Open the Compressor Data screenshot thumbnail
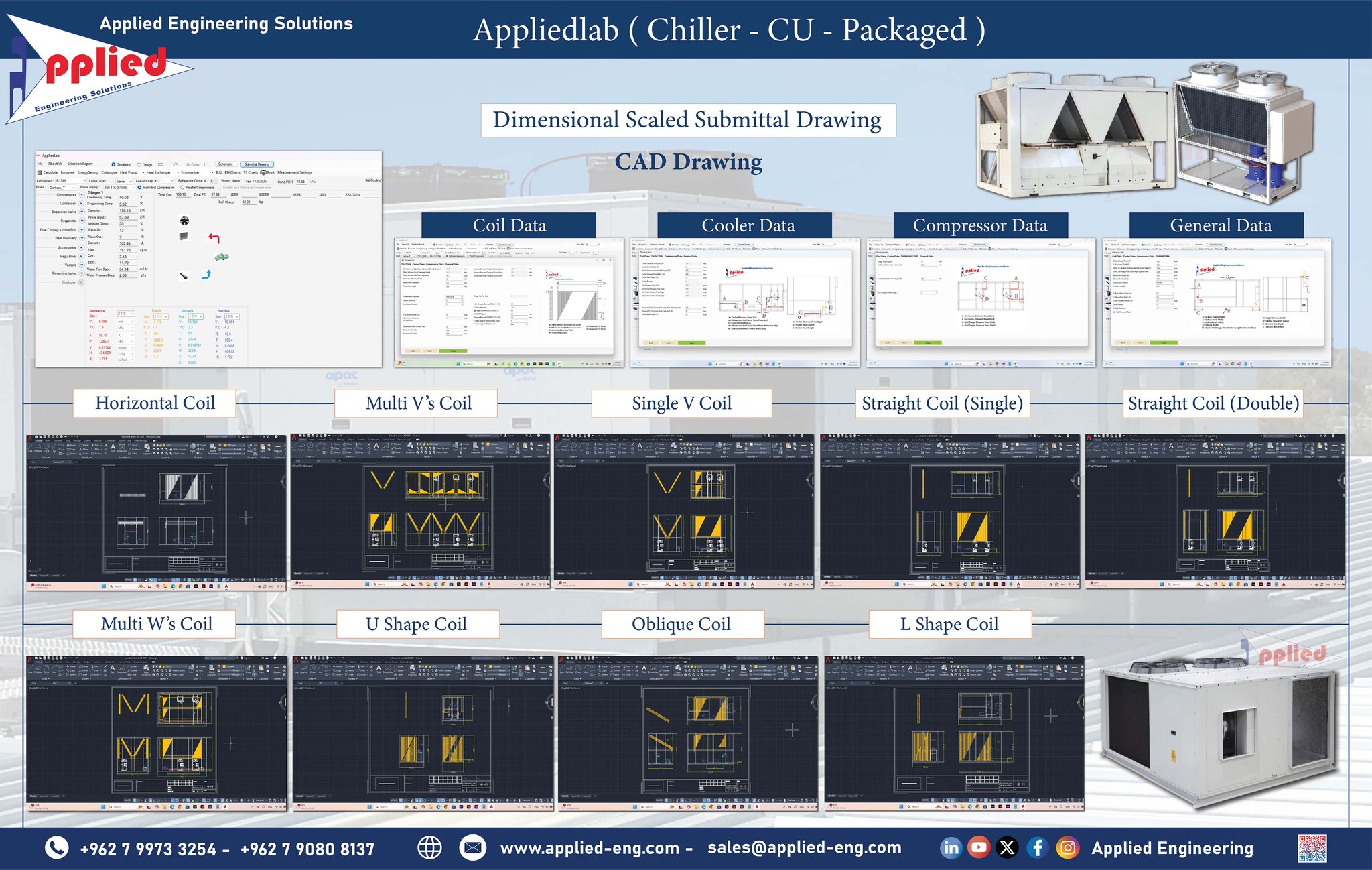1372x870 pixels. 981,302
